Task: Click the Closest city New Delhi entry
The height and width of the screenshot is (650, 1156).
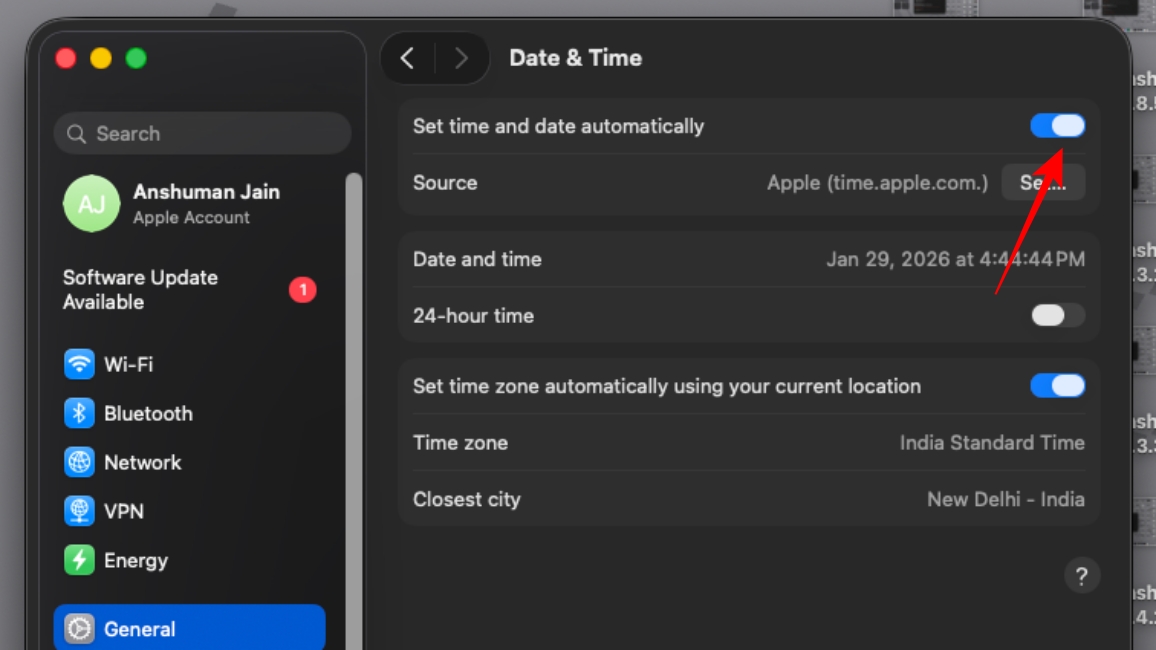Action: coord(1006,499)
